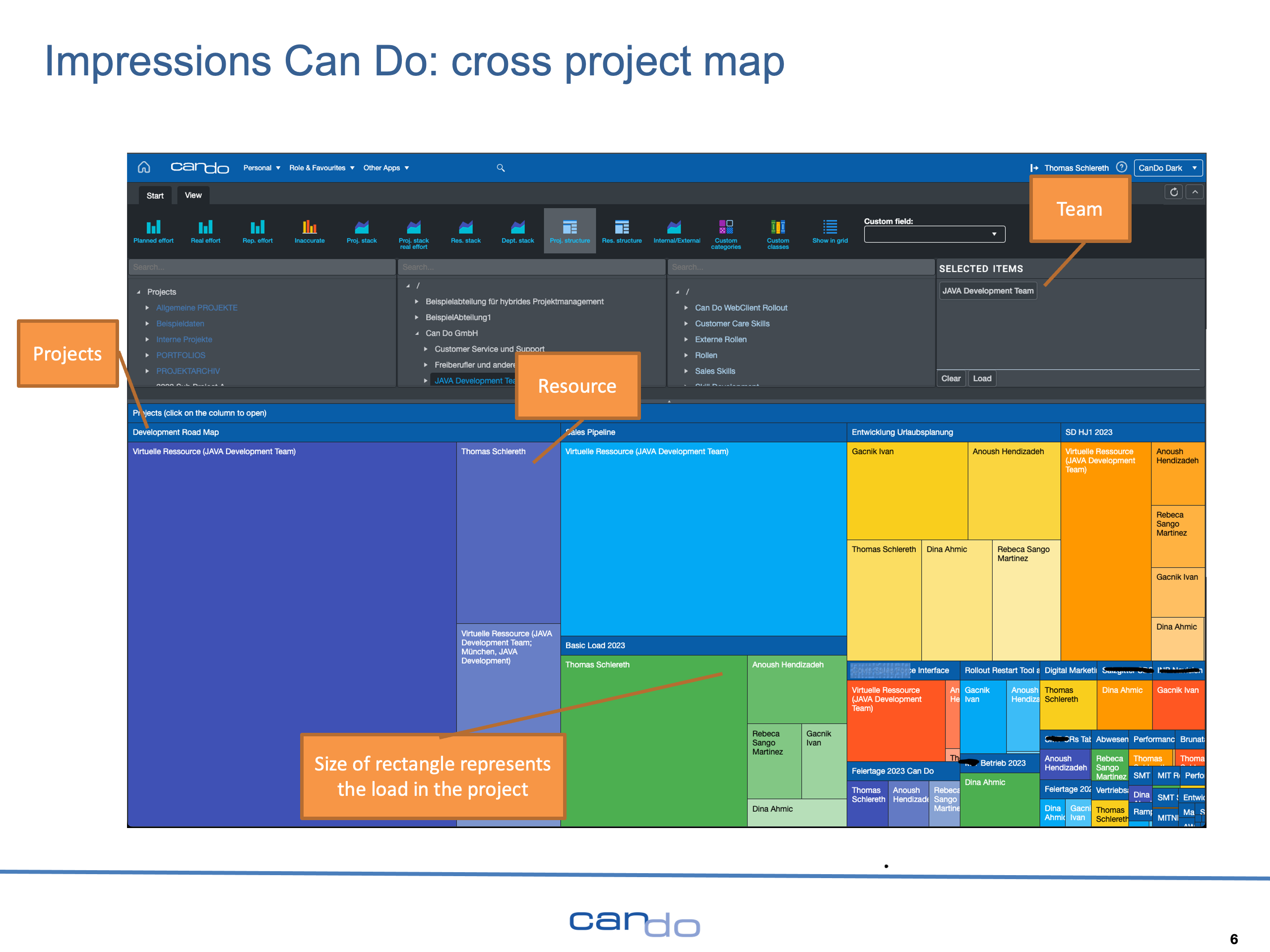The image size is (1270, 952).
Task: Select the BeispielAbteilung1 tree item
Action: coord(457,317)
